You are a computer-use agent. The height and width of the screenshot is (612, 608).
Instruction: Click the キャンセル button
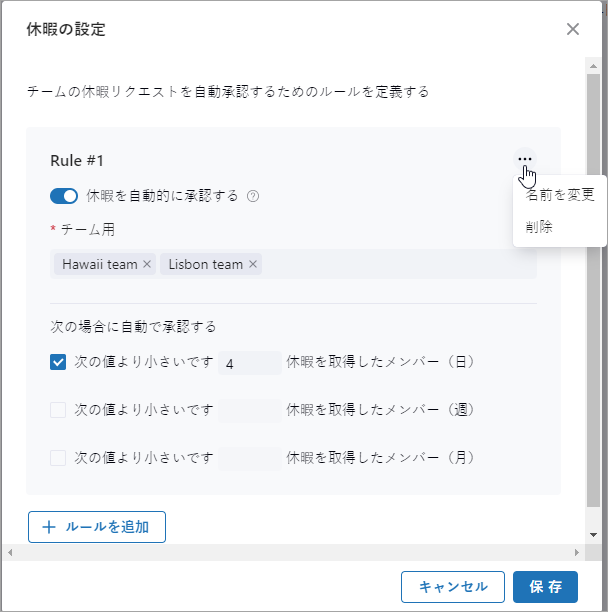453,587
